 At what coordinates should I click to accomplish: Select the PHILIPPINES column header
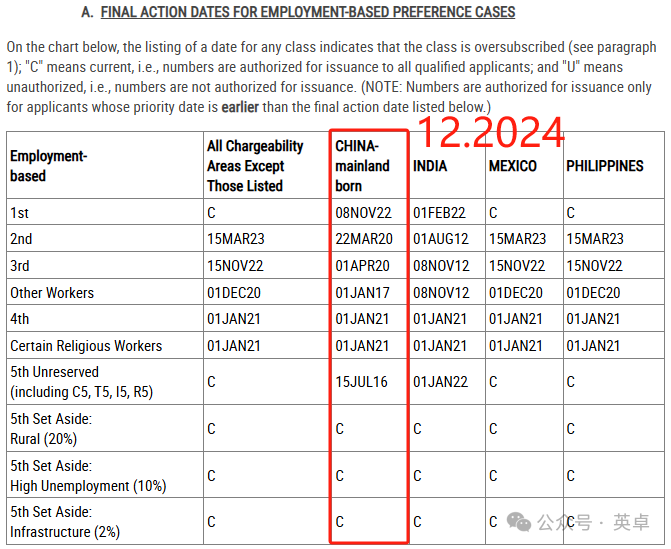click(x=605, y=166)
